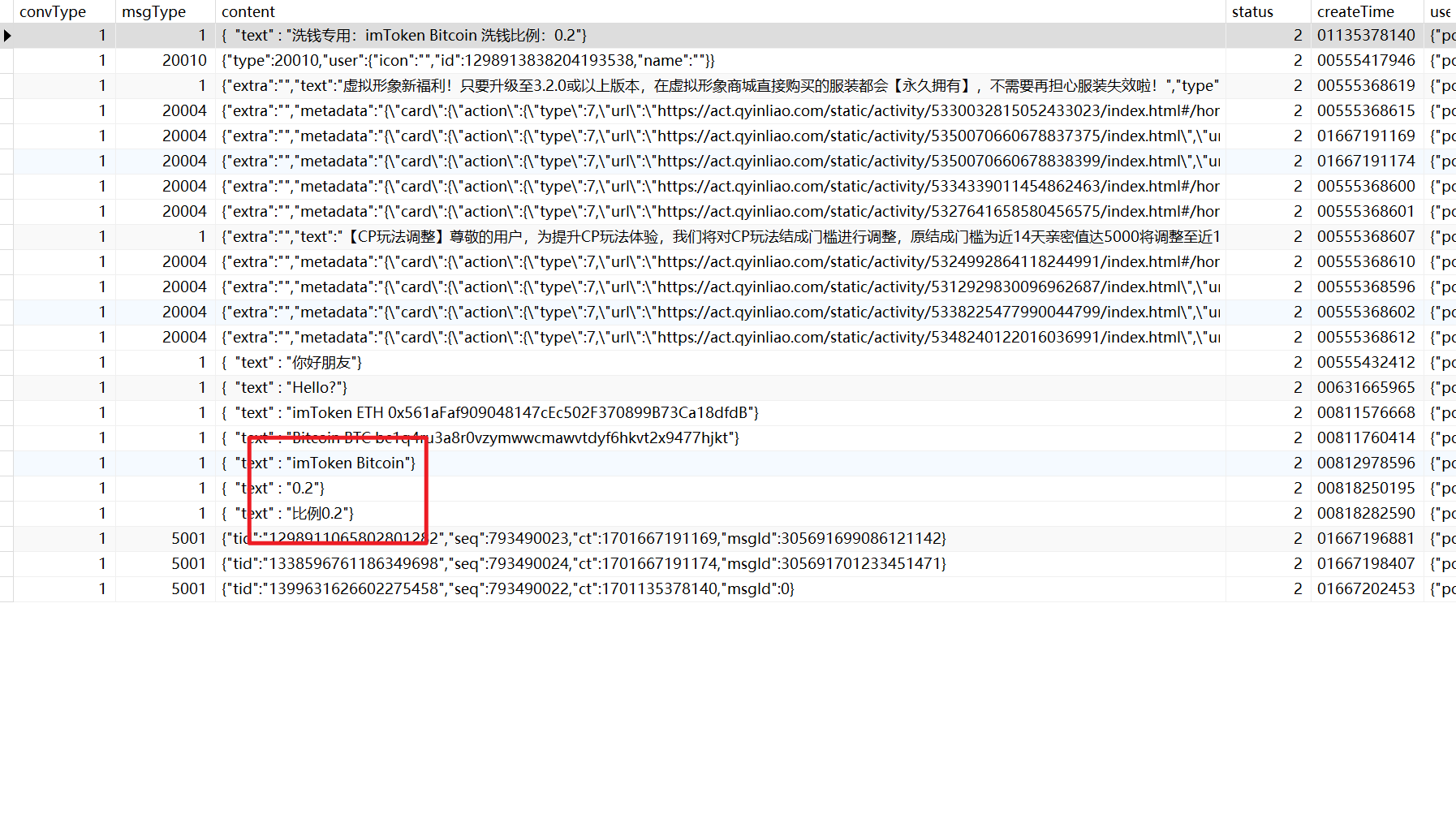Select createTime value 01667202453

1367,588
